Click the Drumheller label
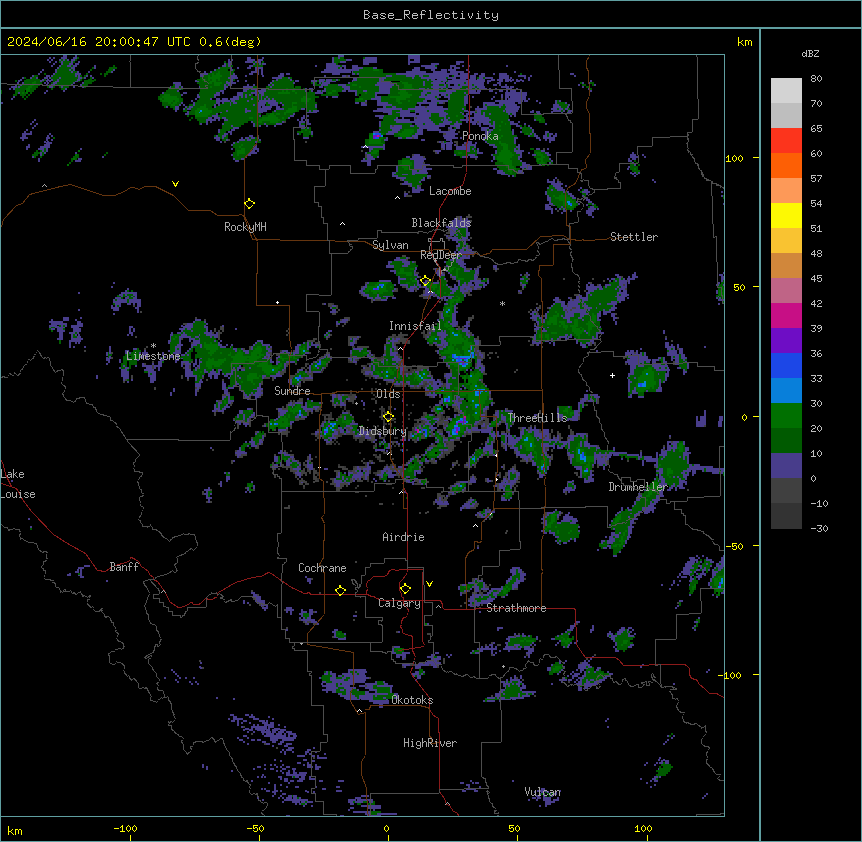The image size is (862, 842). click(638, 487)
